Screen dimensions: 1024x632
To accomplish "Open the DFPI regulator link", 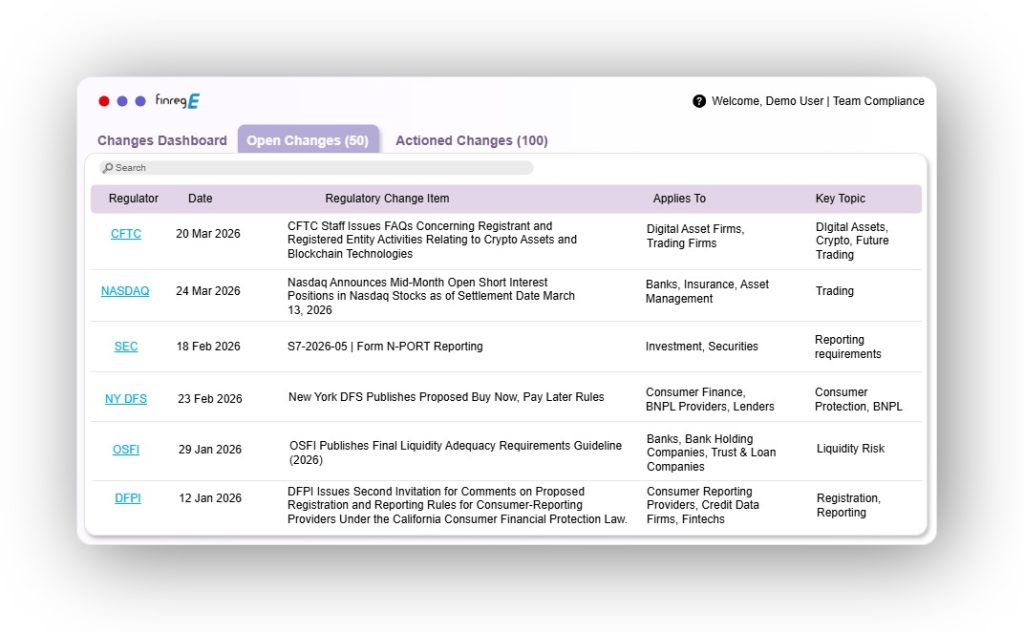I will [127, 498].
